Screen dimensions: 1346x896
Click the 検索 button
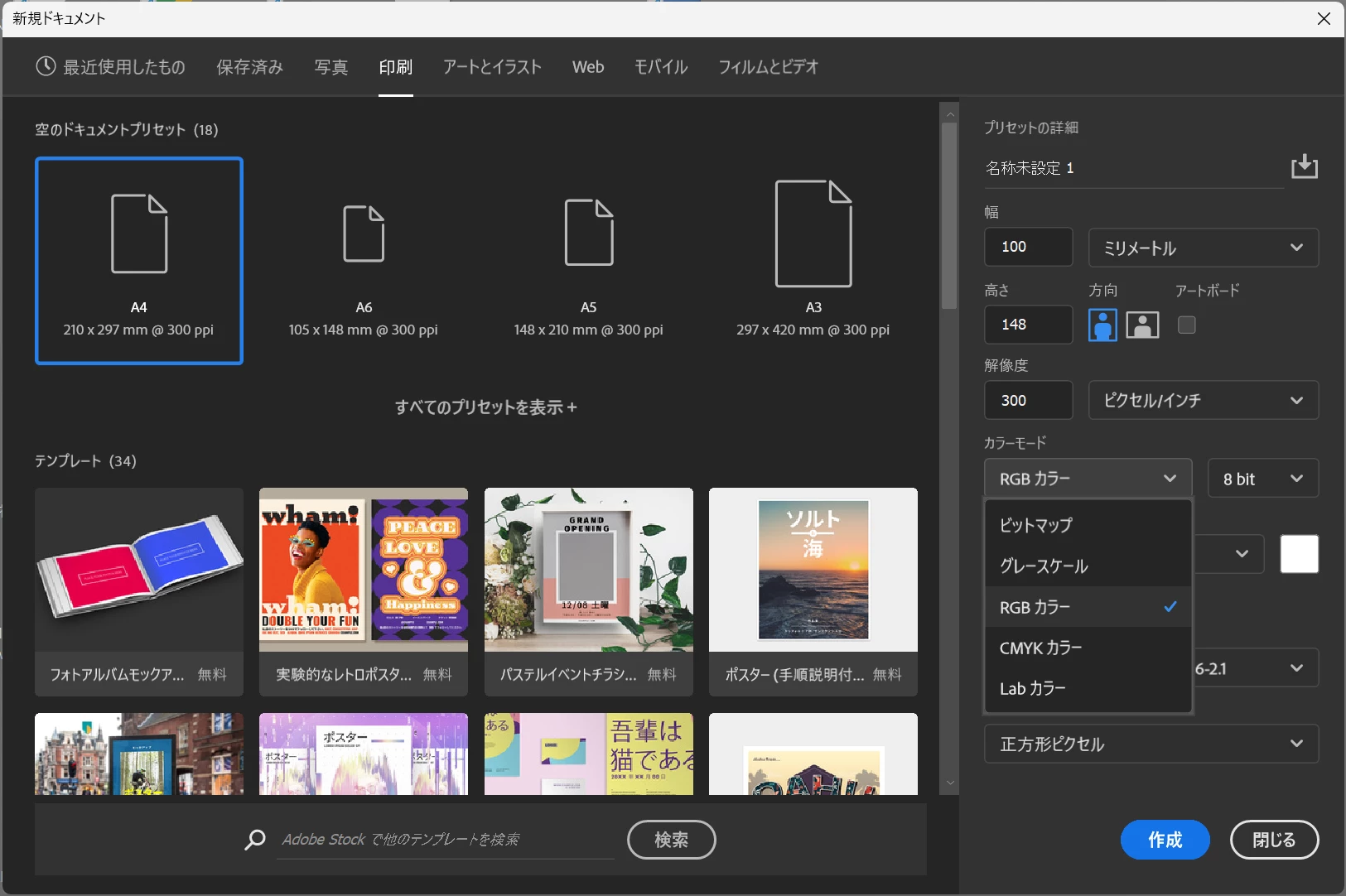(672, 840)
